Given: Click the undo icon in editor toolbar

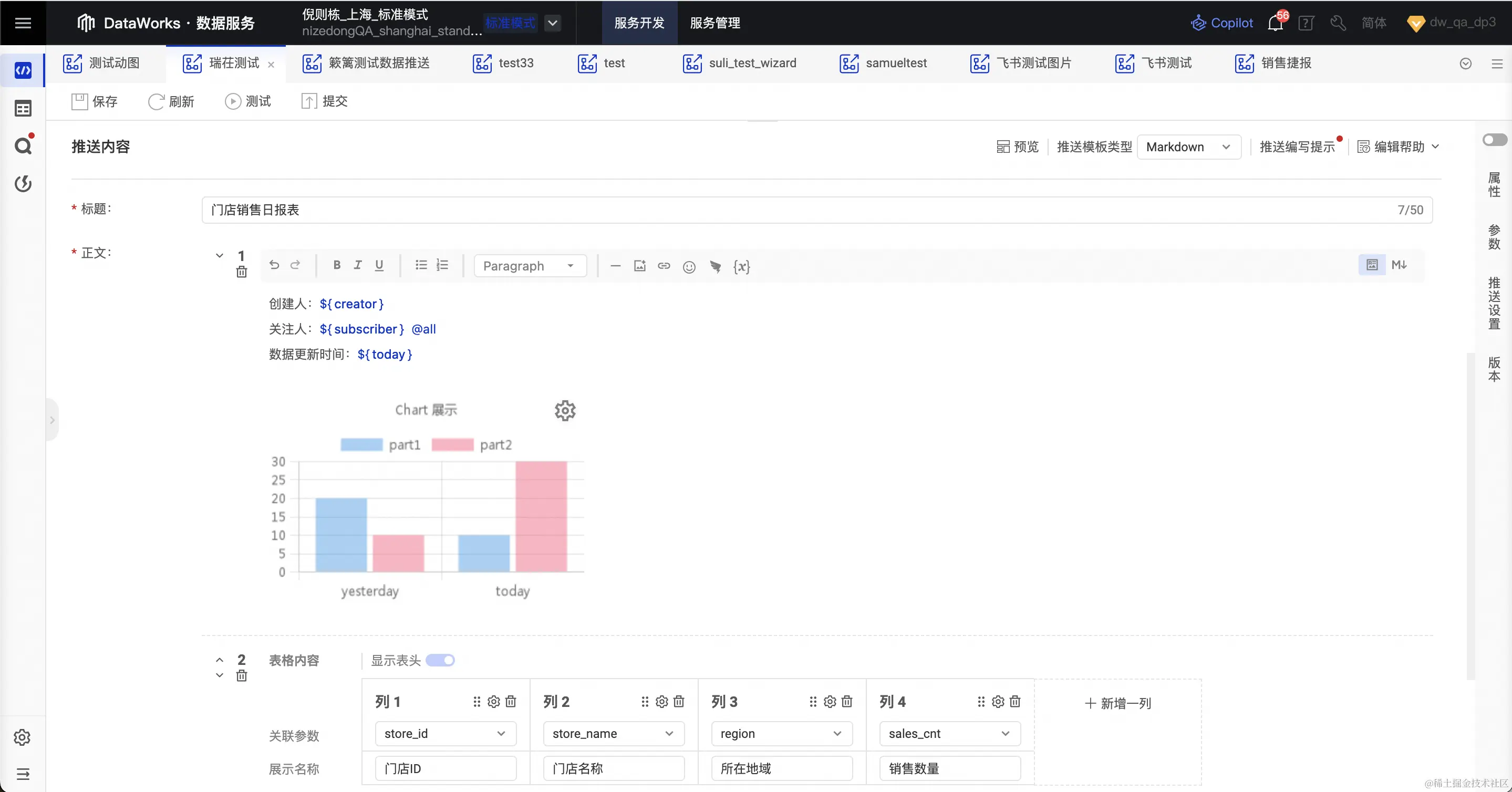Looking at the screenshot, I should [x=274, y=265].
